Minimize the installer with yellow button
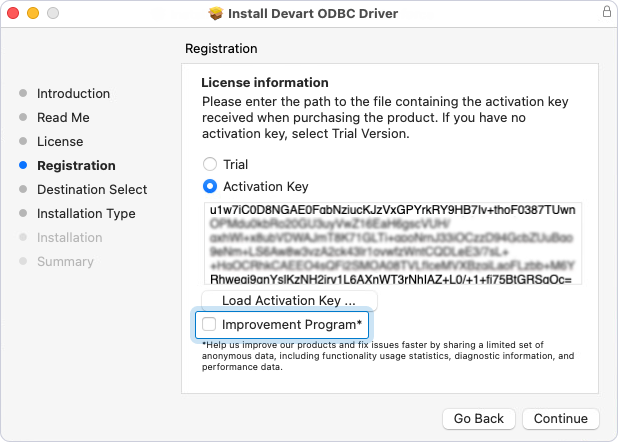Image resolution: width=618 pixels, height=442 pixels. pyautogui.click(x=33, y=13)
